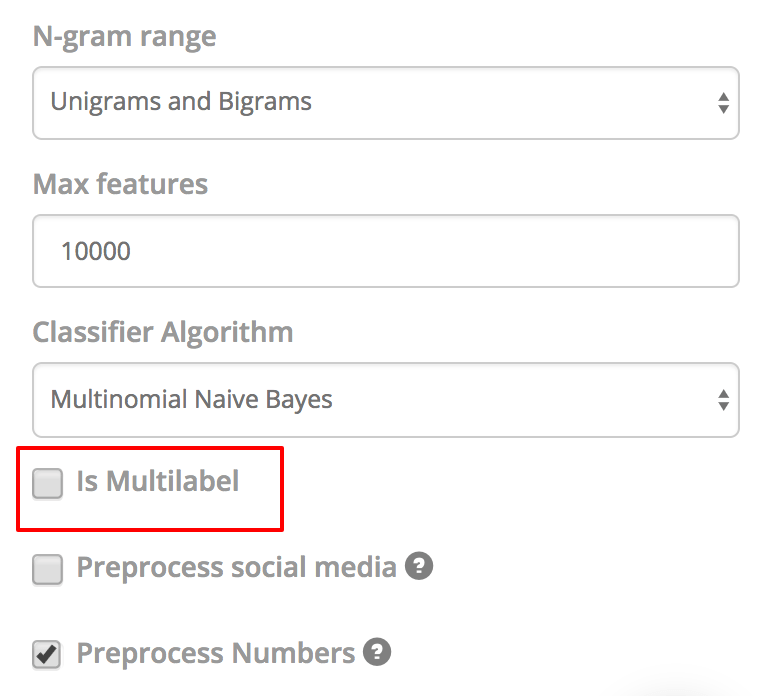Open the N-gram range dropdown
The image size is (768, 696).
tap(385, 102)
